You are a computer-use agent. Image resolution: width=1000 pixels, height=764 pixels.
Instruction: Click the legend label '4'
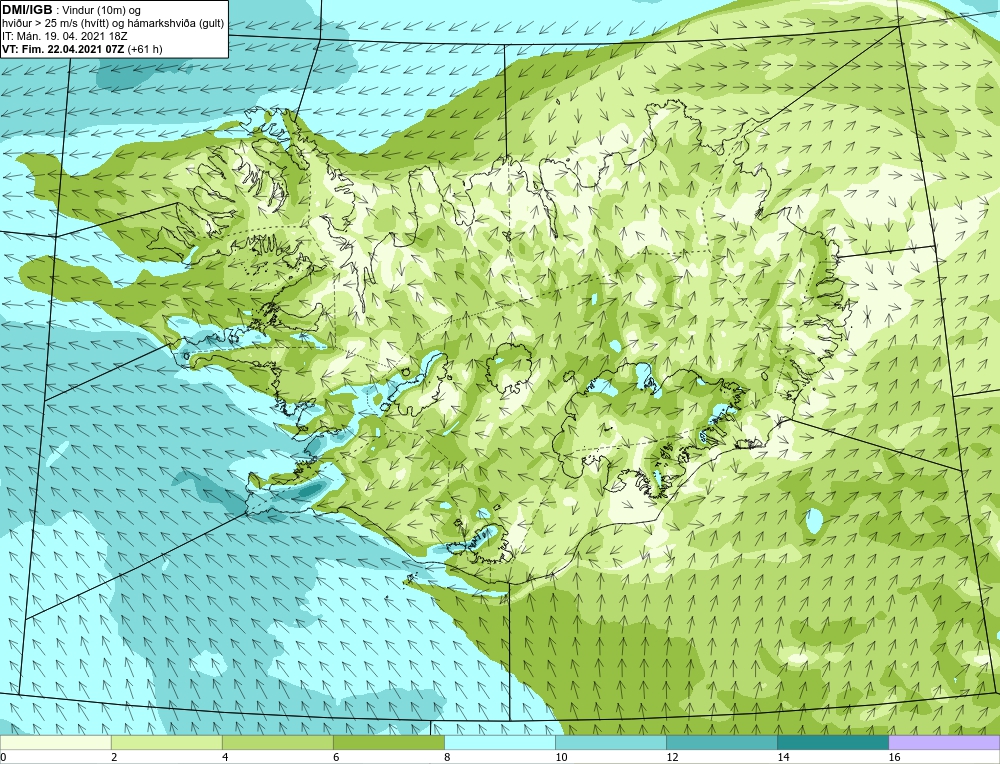click(x=224, y=757)
